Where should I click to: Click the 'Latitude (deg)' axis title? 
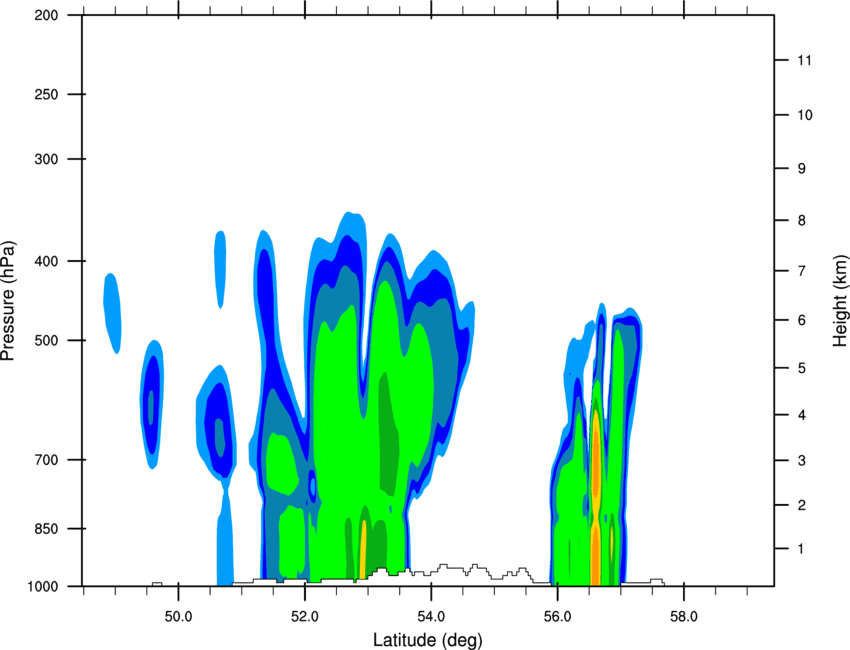click(x=427, y=640)
